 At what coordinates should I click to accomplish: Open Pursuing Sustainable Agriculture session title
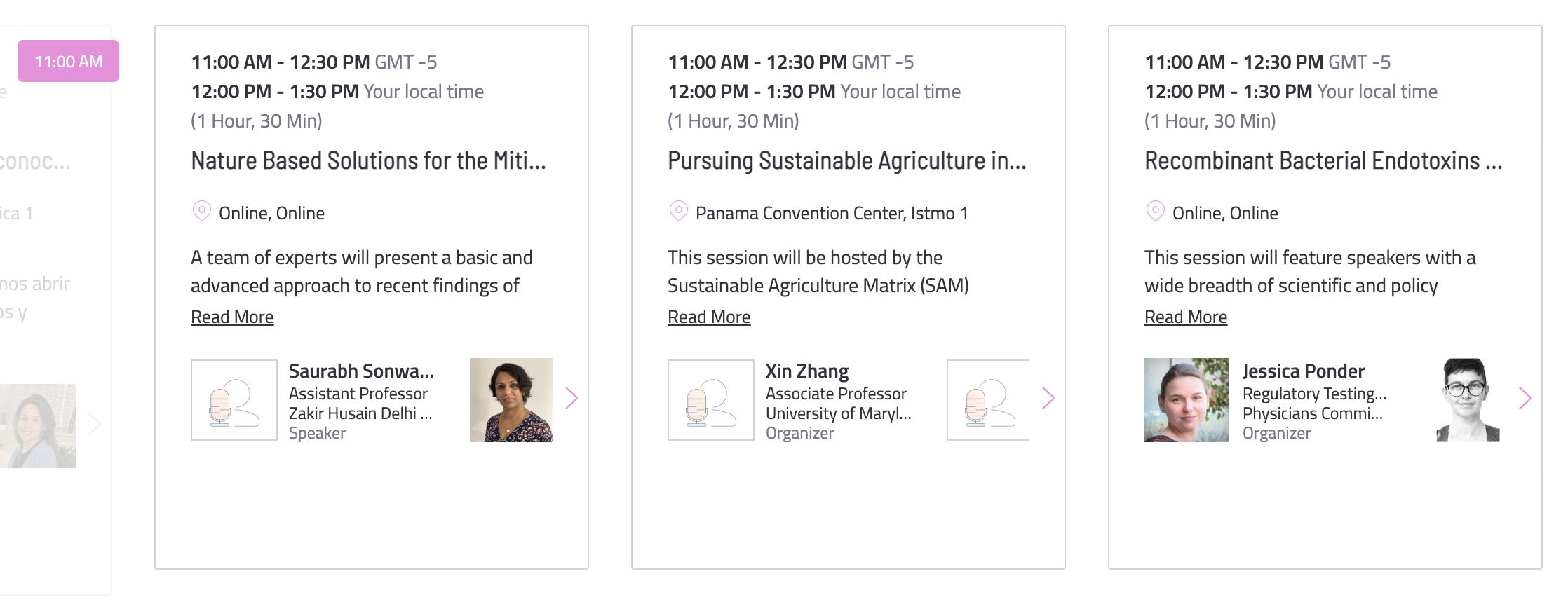pyautogui.click(x=846, y=161)
